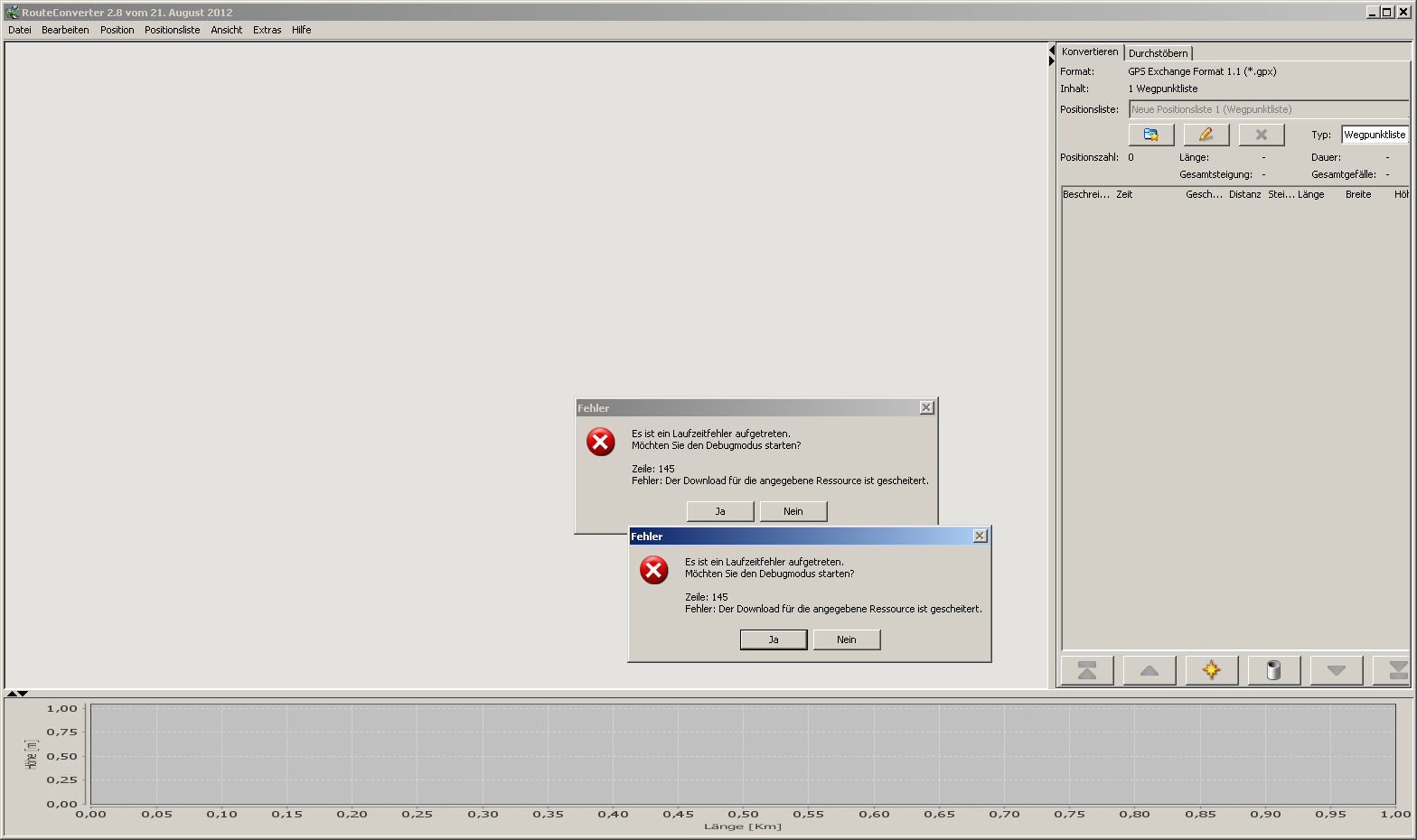Screen dimensions: 1417x840
Task: Click the move position down arrow button
Action: tap(1336, 670)
